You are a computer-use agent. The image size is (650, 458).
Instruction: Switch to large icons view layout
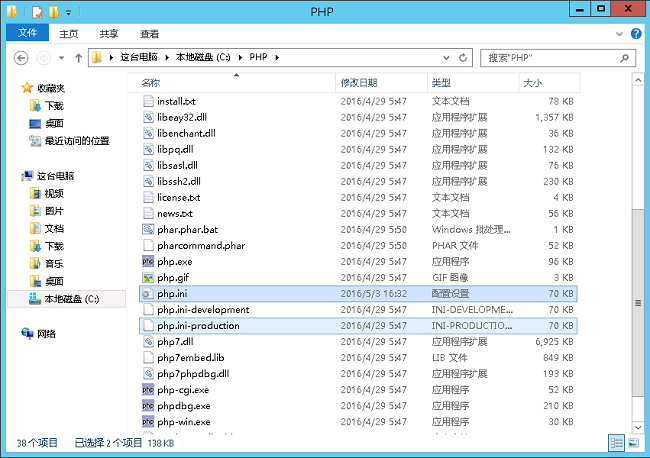[633, 443]
